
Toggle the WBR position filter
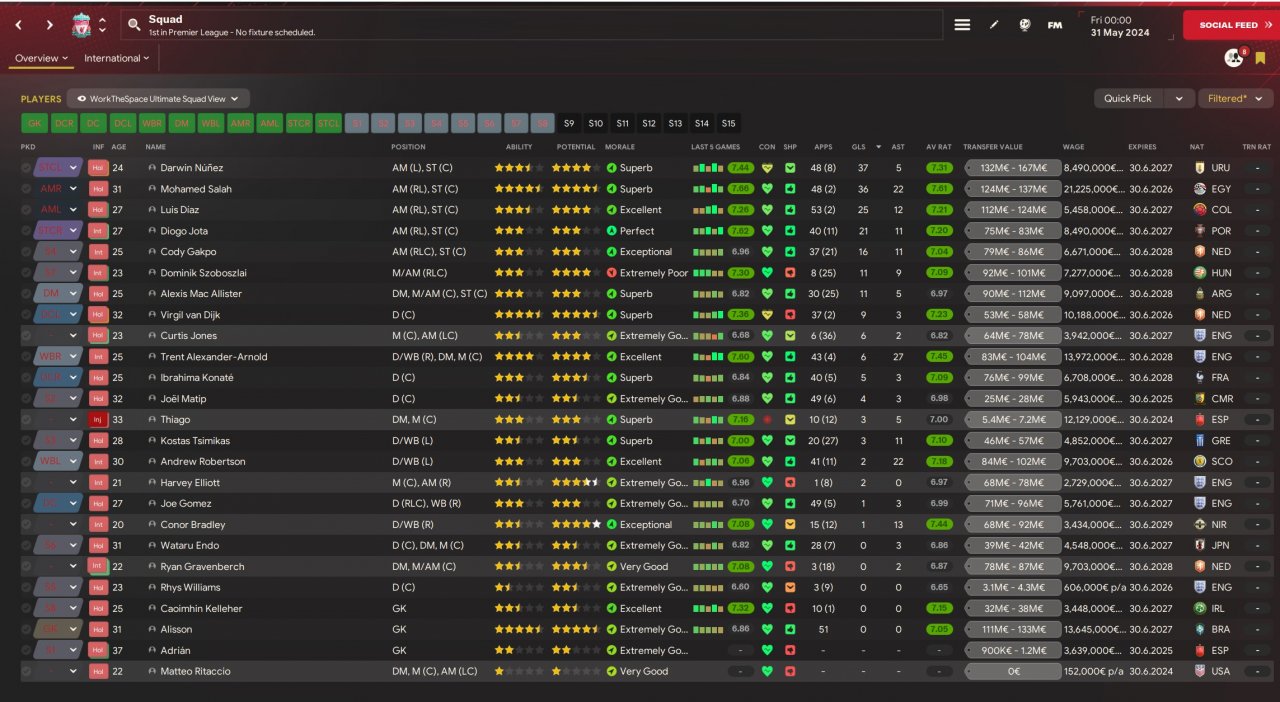[152, 123]
